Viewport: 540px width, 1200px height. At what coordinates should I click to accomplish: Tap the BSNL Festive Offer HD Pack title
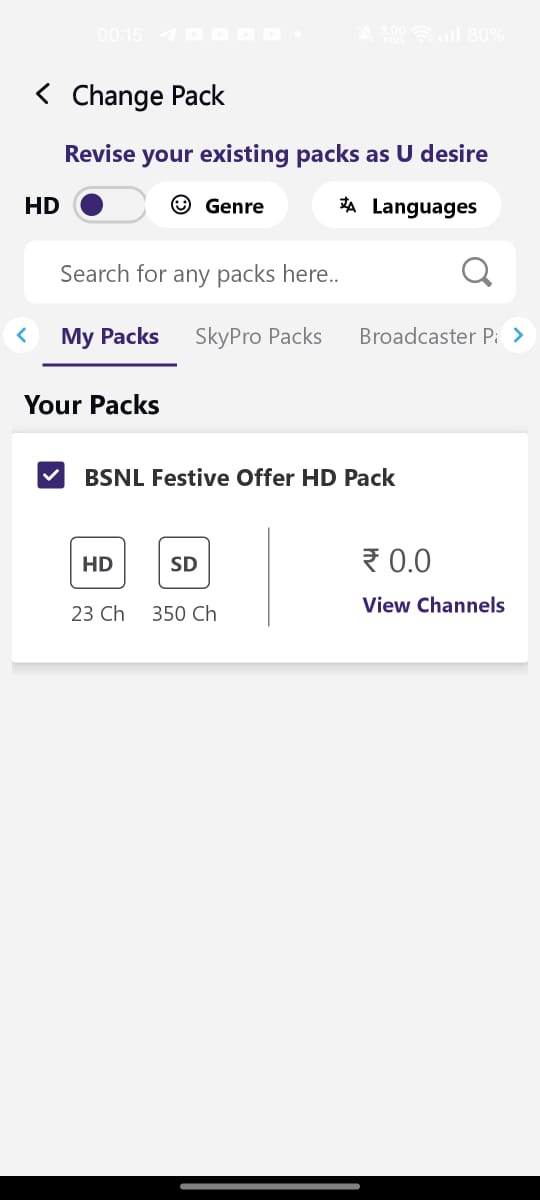[240, 477]
